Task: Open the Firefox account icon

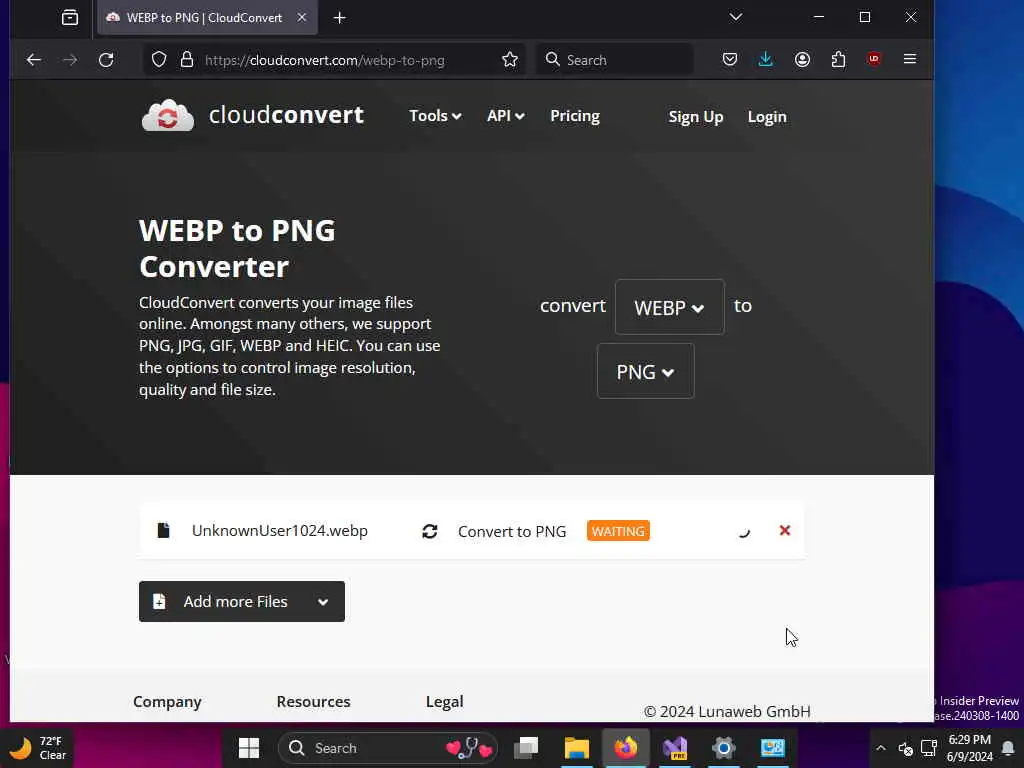Action: click(803, 59)
